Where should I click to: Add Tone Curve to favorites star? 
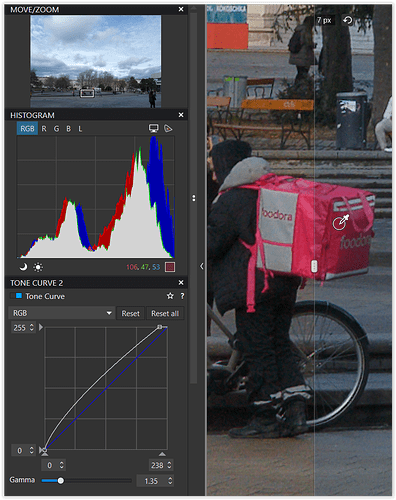click(170, 296)
